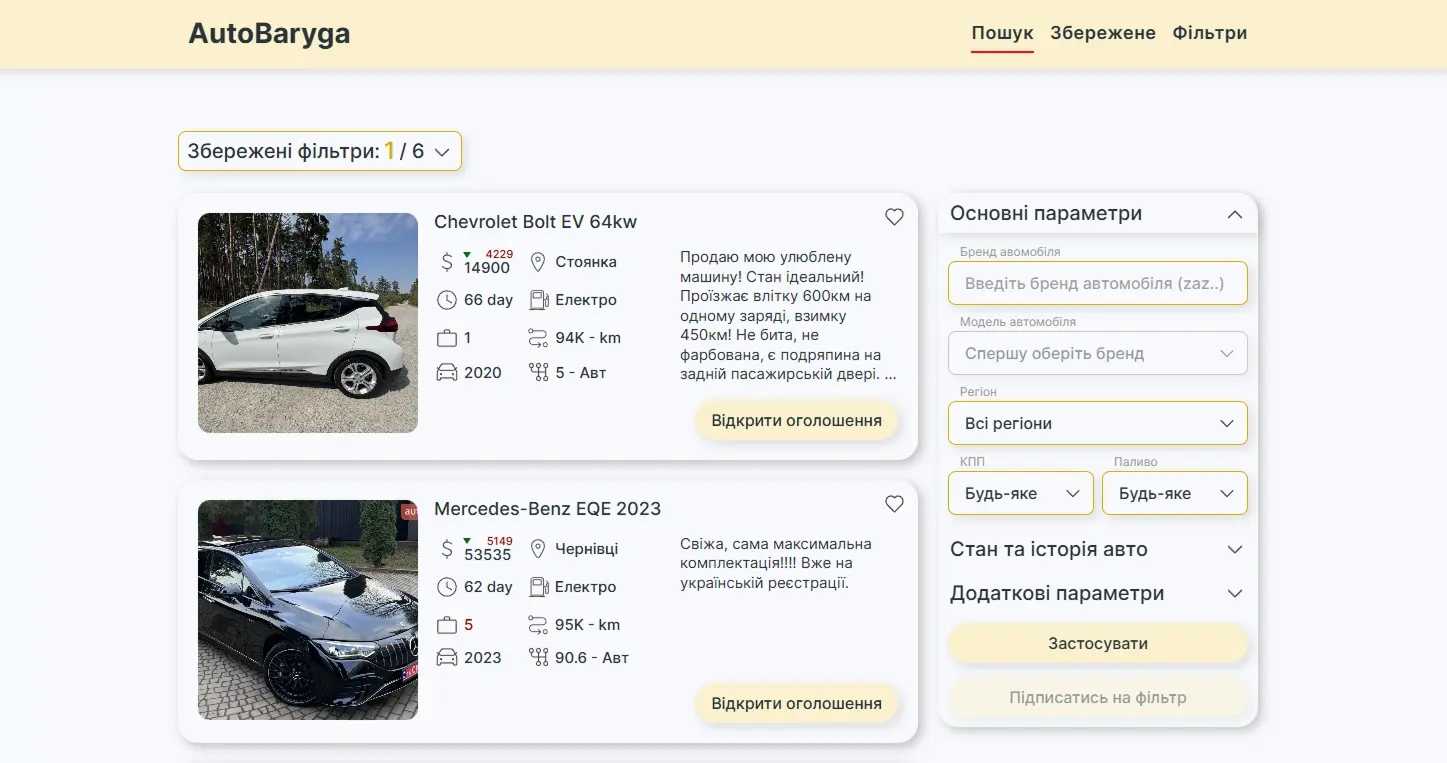Image resolution: width=1447 pixels, height=763 pixels.
Task: Toggle the heart on Mercedes-Benz EQE listing
Action: tap(894, 503)
